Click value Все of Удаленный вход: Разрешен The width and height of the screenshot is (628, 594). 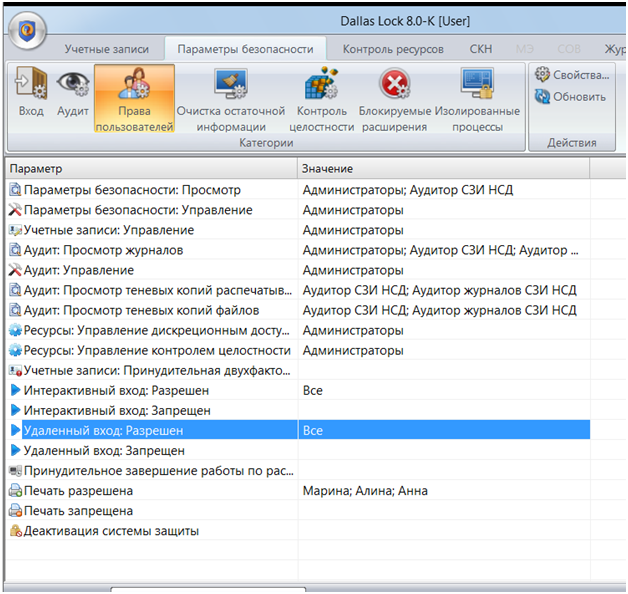tap(313, 431)
